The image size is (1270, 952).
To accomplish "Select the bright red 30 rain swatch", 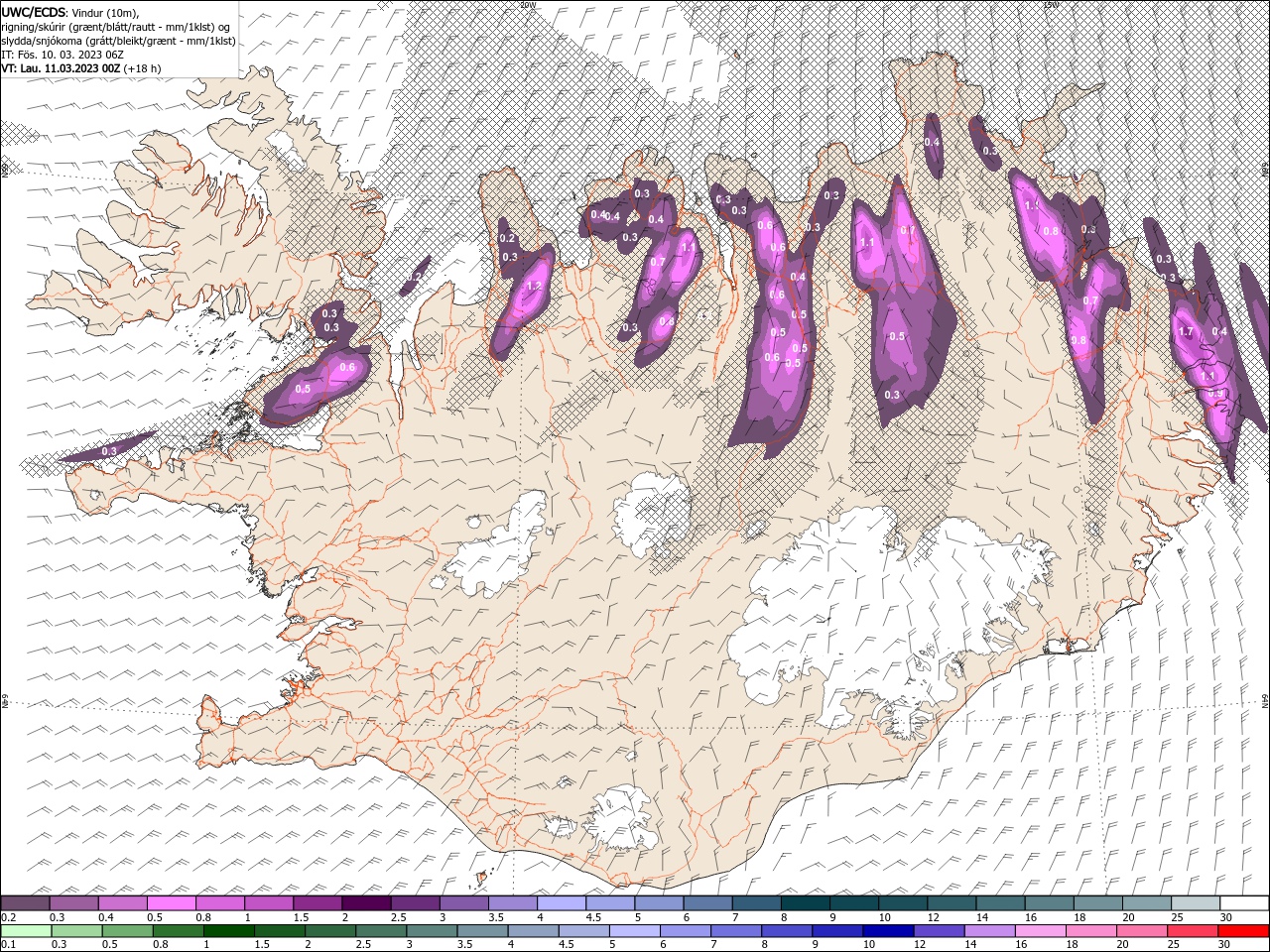I will tap(1243, 931).
